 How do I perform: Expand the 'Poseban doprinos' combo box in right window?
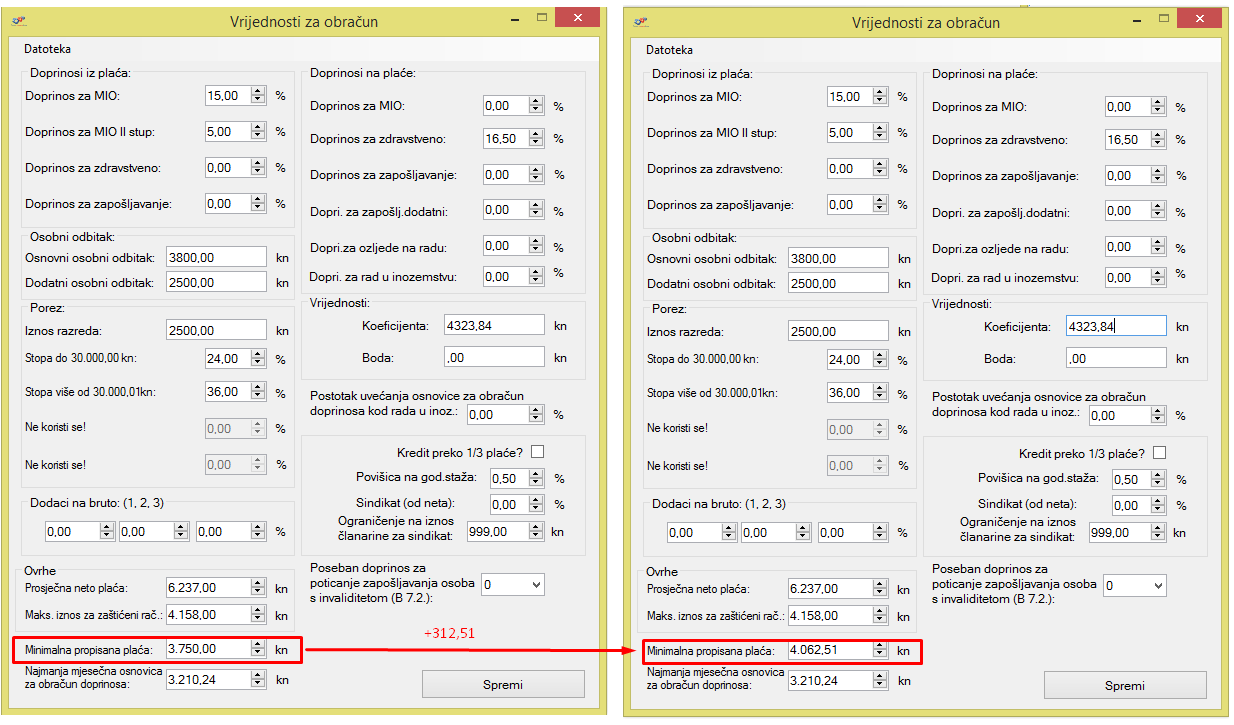[x=1135, y=585]
